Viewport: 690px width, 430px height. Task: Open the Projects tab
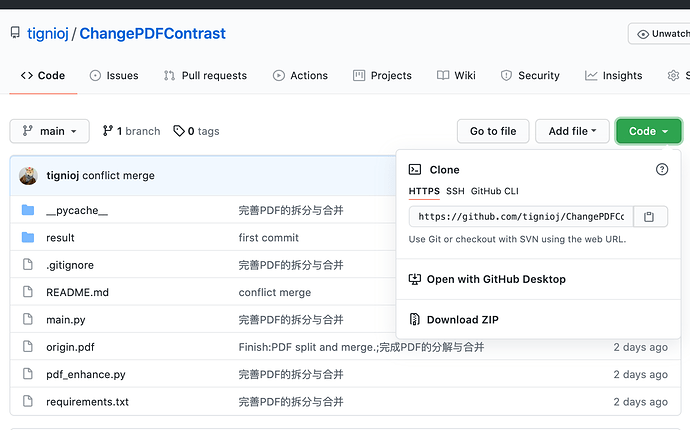(382, 76)
